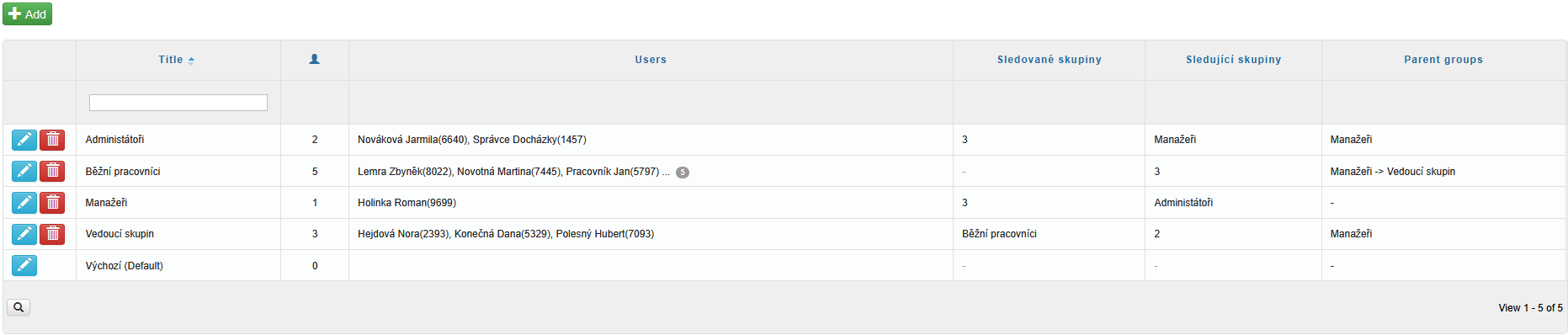Edit the Administátoři group
This screenshot has width=1568, height=335.
pyautogui.click(x=24, y=140)
